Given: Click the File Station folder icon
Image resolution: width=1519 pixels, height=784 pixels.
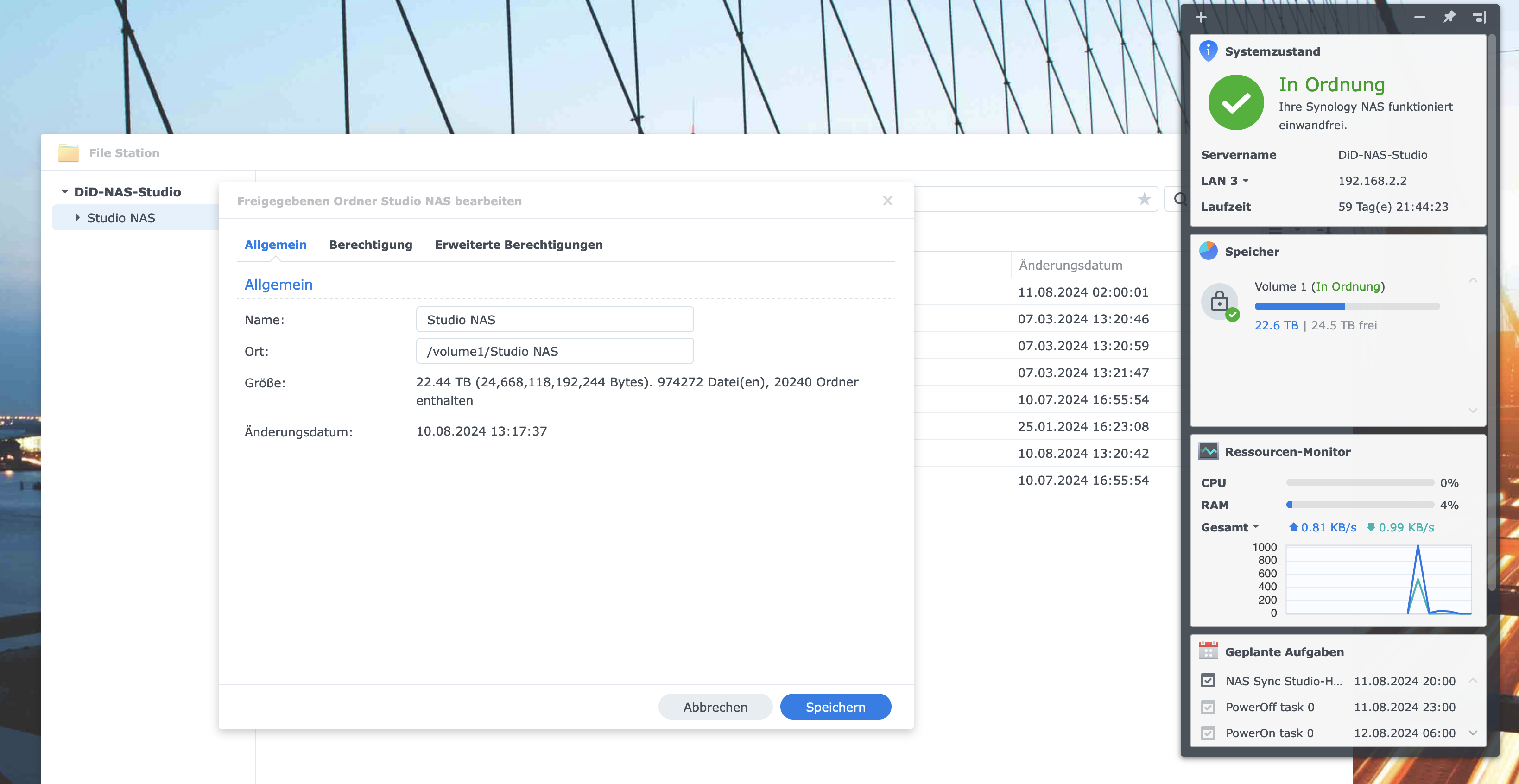Looking at the screenshot, I should pos(69,152).
